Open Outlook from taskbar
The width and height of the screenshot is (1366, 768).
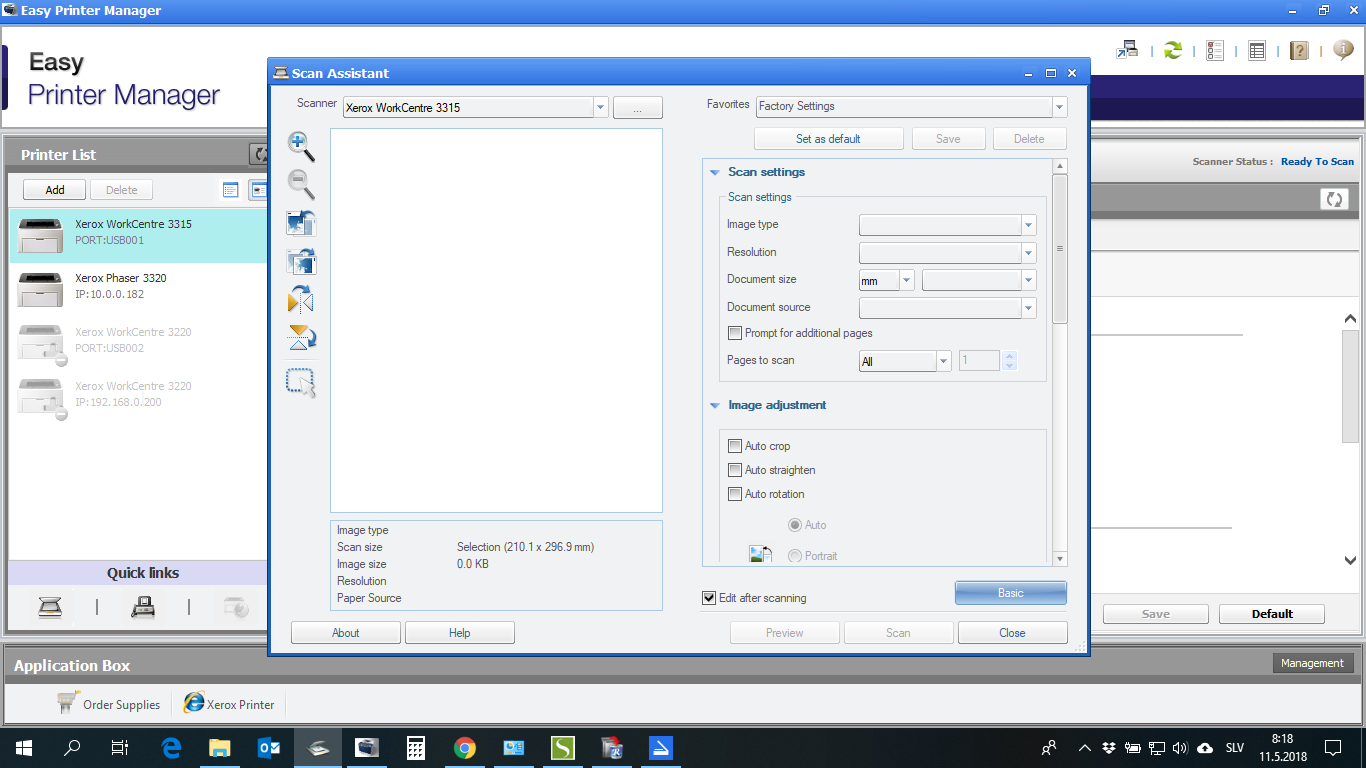click(269, 747)
